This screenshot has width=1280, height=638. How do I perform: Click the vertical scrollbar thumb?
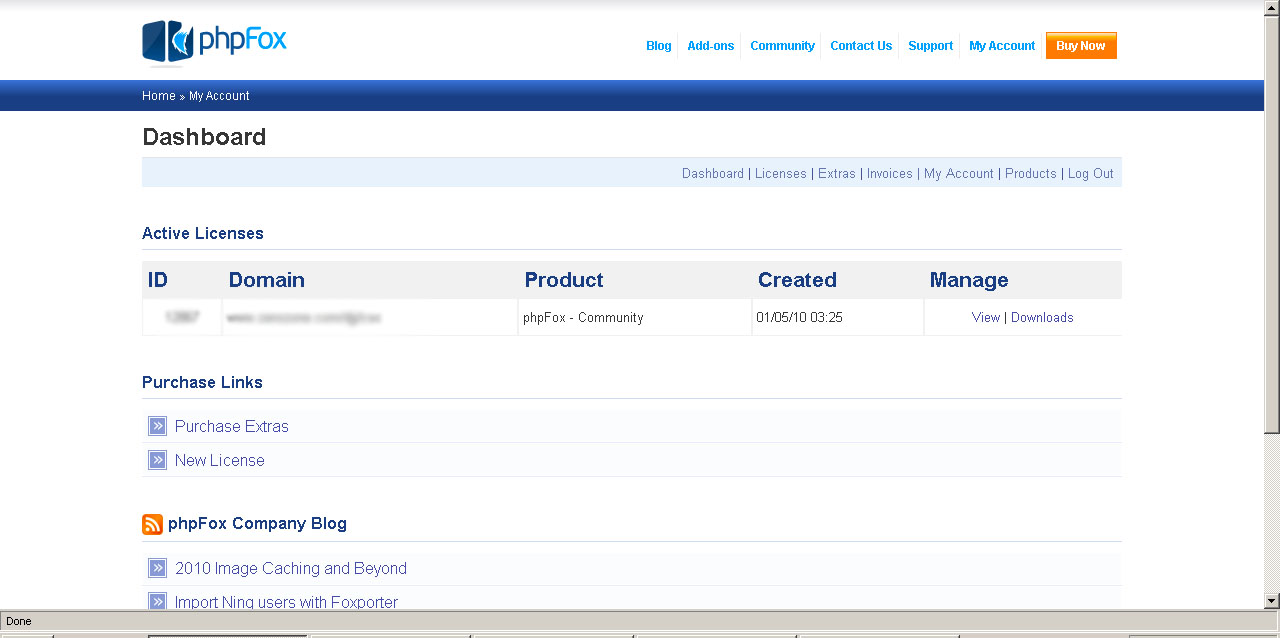pyautogui.click(x=1272, y=224)
